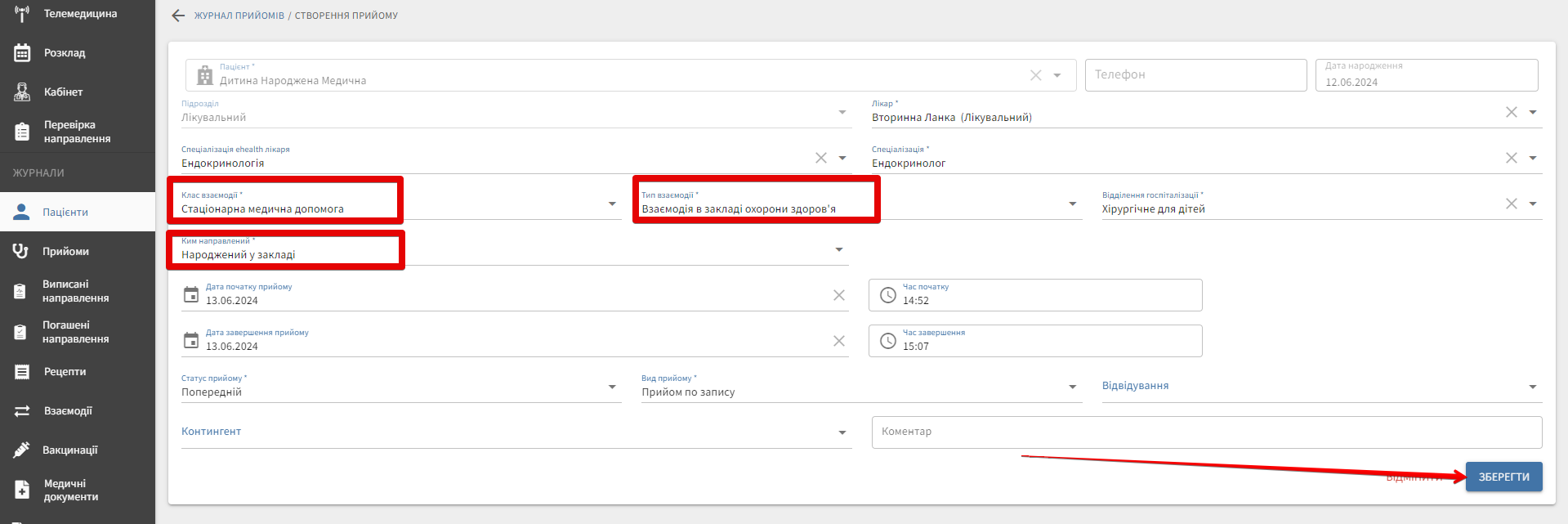Image resolution: width=1568 pixels, height=524 pixels.
Task: Click the Взаємодії arrows icon
Action: click(x=22, y=411)
